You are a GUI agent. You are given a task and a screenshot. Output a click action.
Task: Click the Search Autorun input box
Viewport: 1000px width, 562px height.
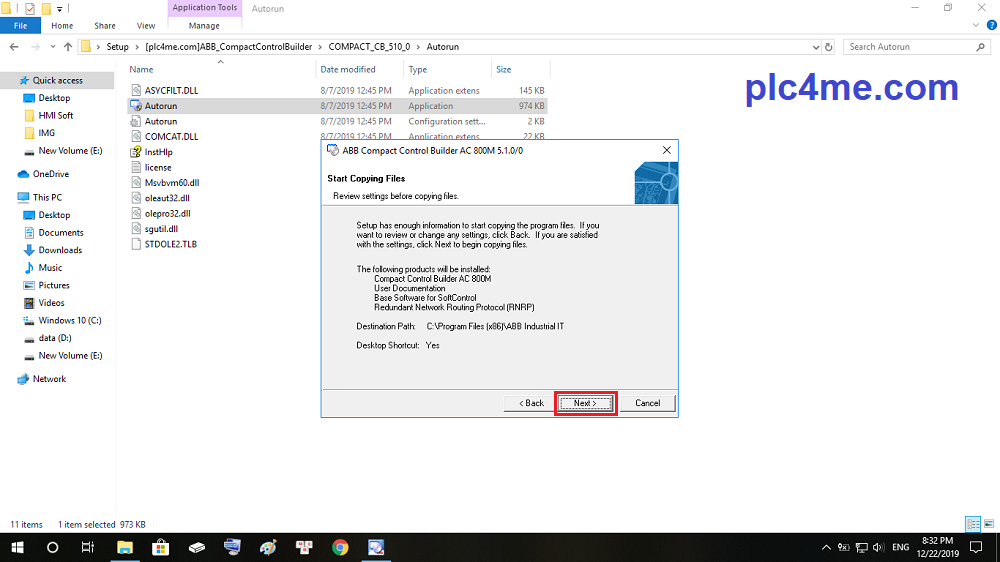(x=908, y=47)
